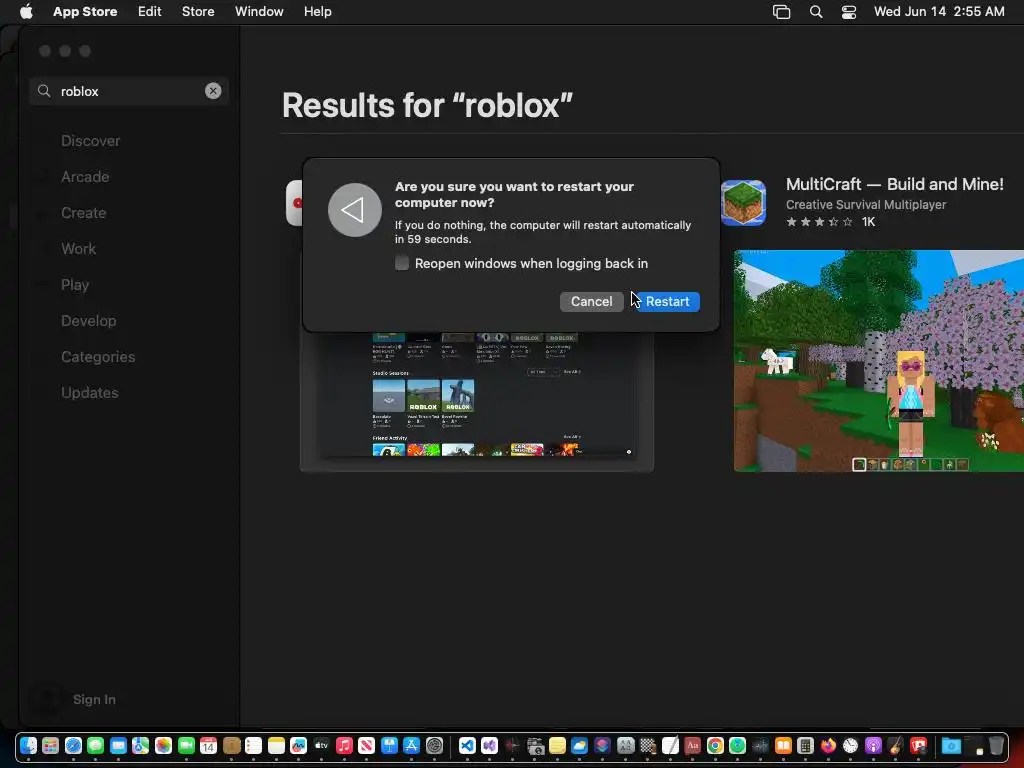Open the MultiCraft — Build and Mine! title

coord(895,184)
